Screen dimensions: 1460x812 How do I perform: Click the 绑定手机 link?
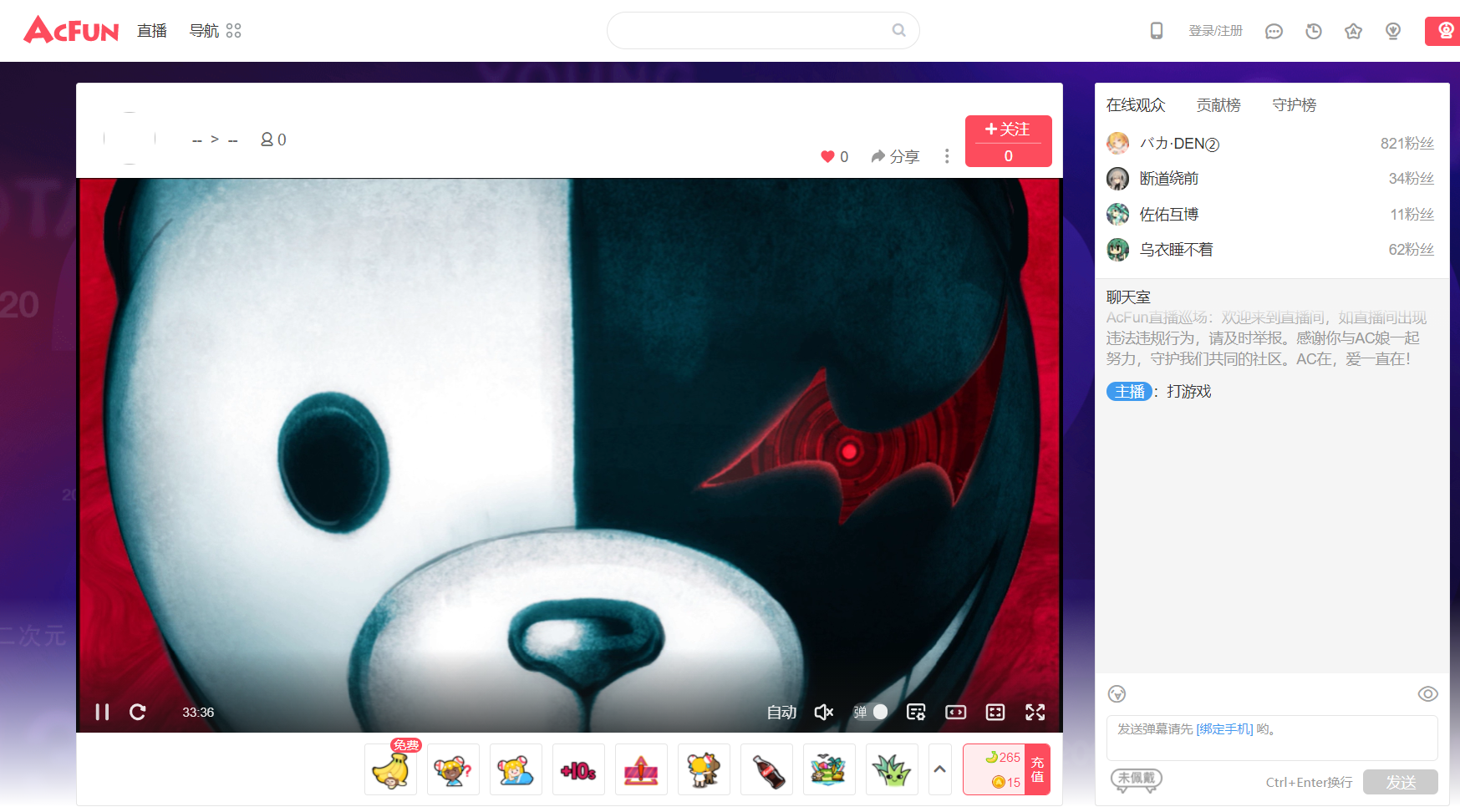click(x=1225, y=729)
